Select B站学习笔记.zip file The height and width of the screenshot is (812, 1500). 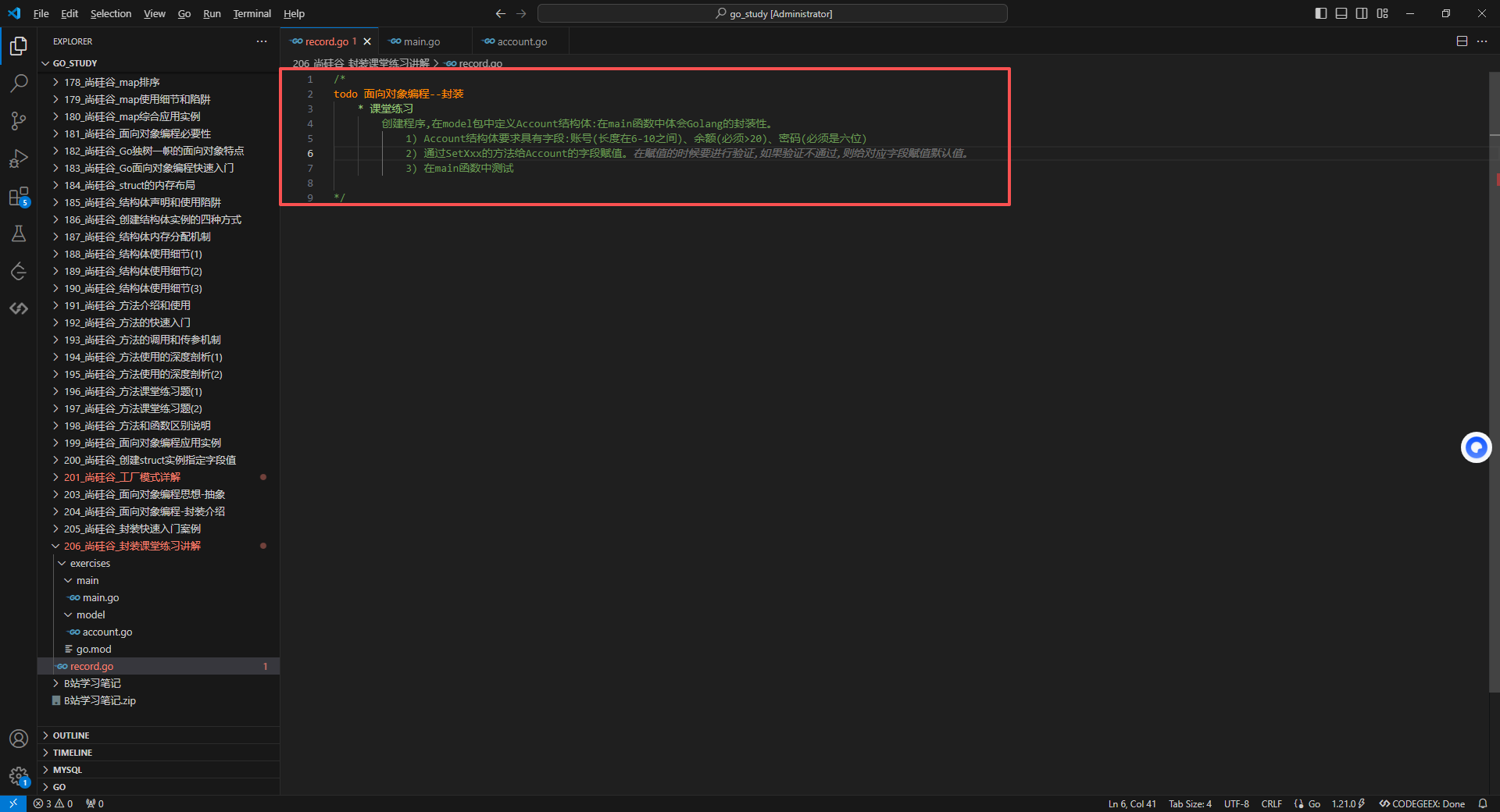(x=159, y=700)
